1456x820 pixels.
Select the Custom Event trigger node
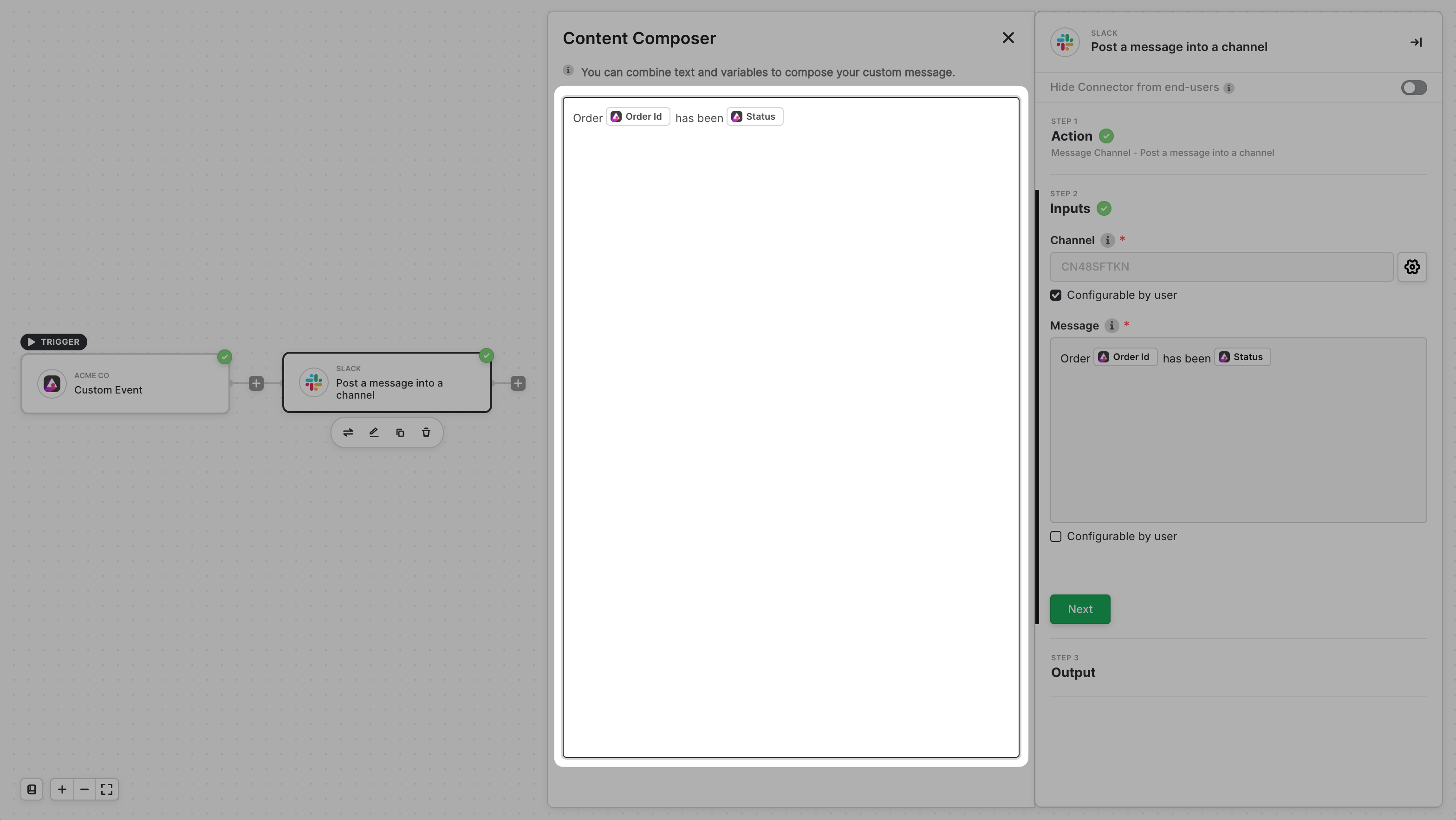coord(125,384)
